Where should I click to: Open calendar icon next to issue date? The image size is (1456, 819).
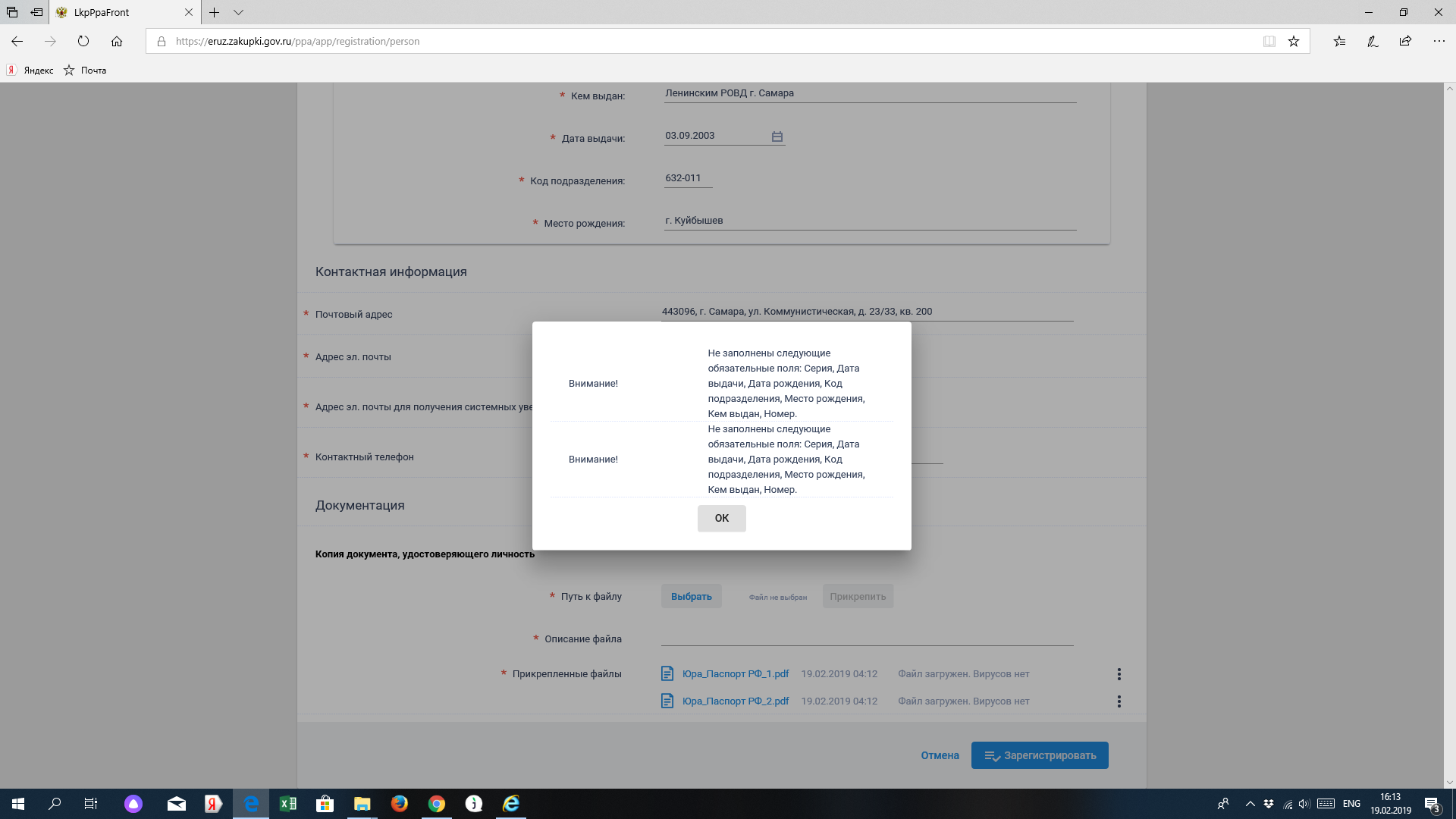(x=777, y=136)
